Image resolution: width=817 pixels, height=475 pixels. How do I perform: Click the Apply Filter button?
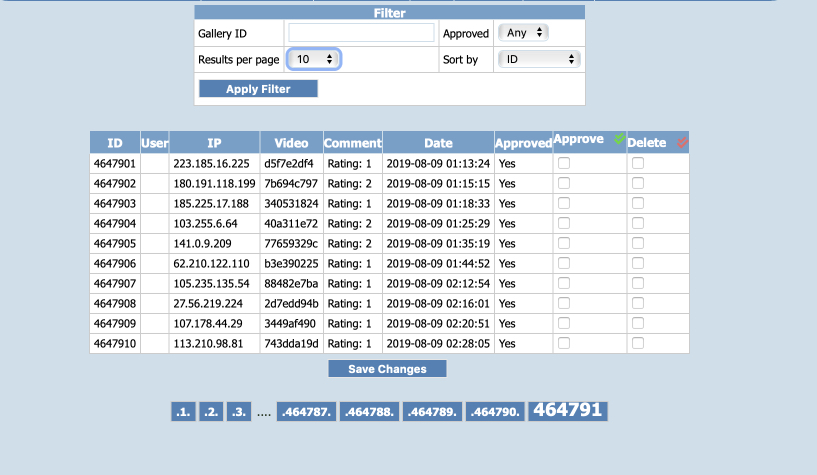[258, 89]
